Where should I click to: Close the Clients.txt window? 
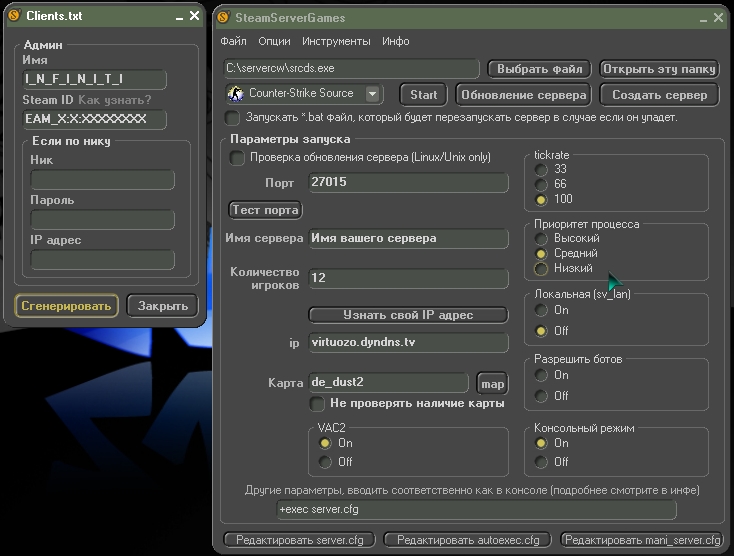194,16
